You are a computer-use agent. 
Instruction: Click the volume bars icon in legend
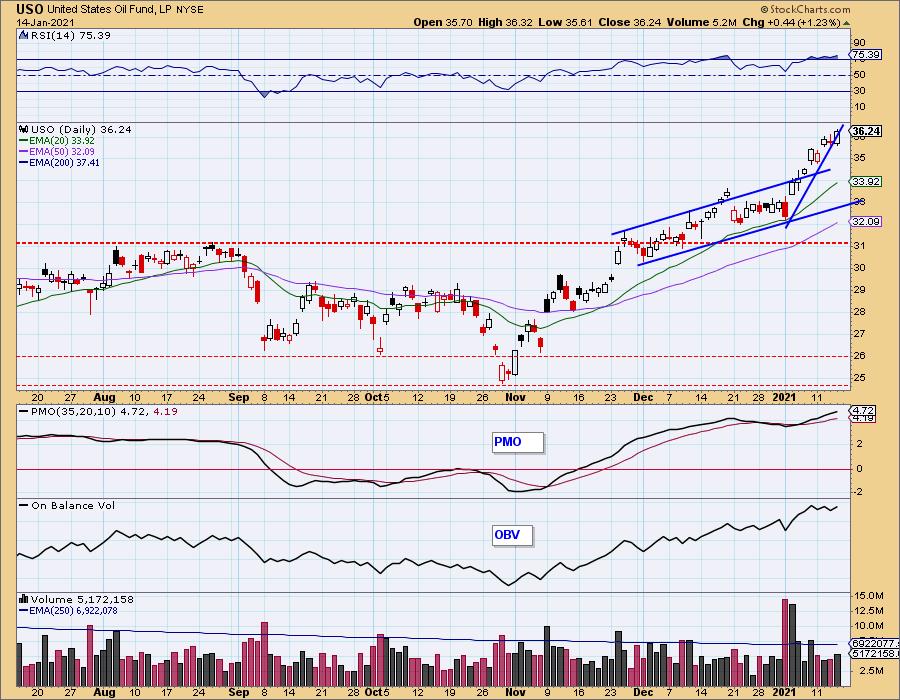coord(24,600)
